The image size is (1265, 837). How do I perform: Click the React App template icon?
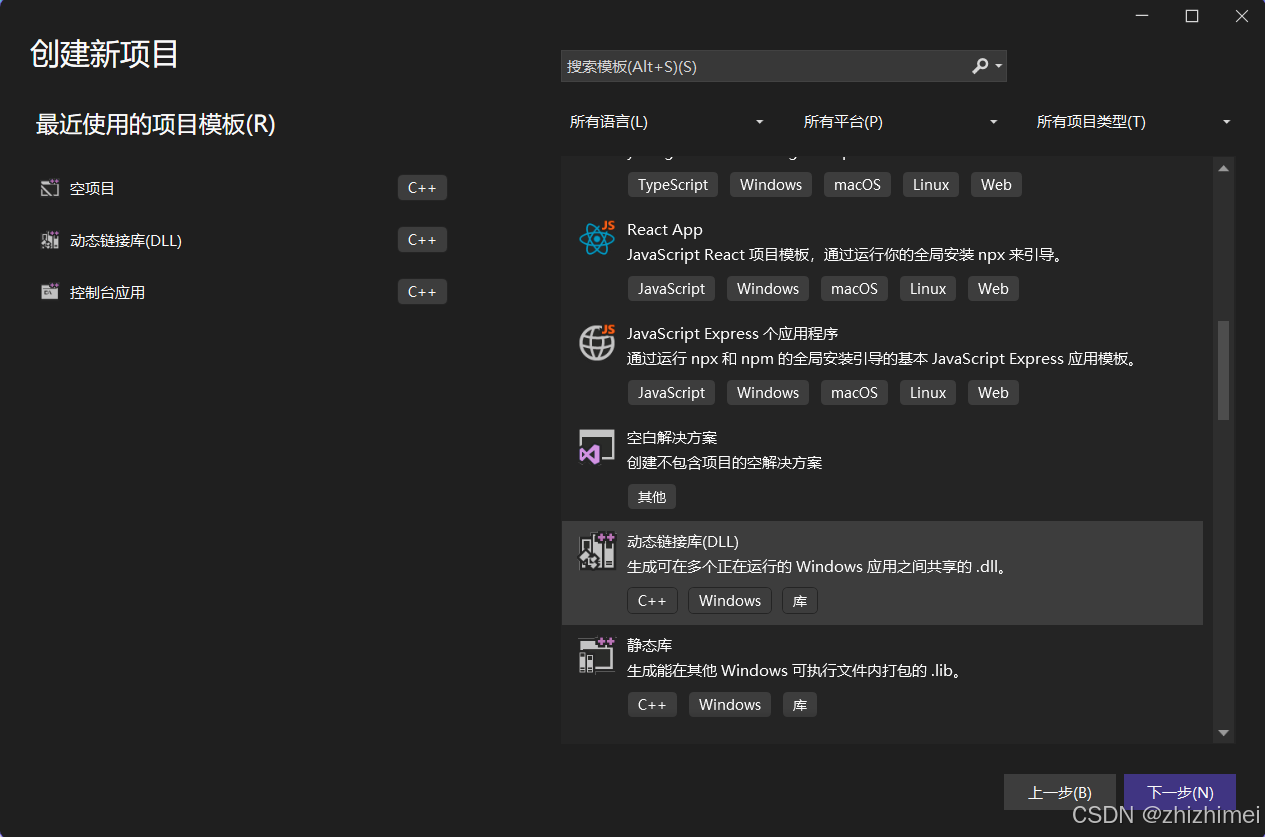click(x=597, y=239)
